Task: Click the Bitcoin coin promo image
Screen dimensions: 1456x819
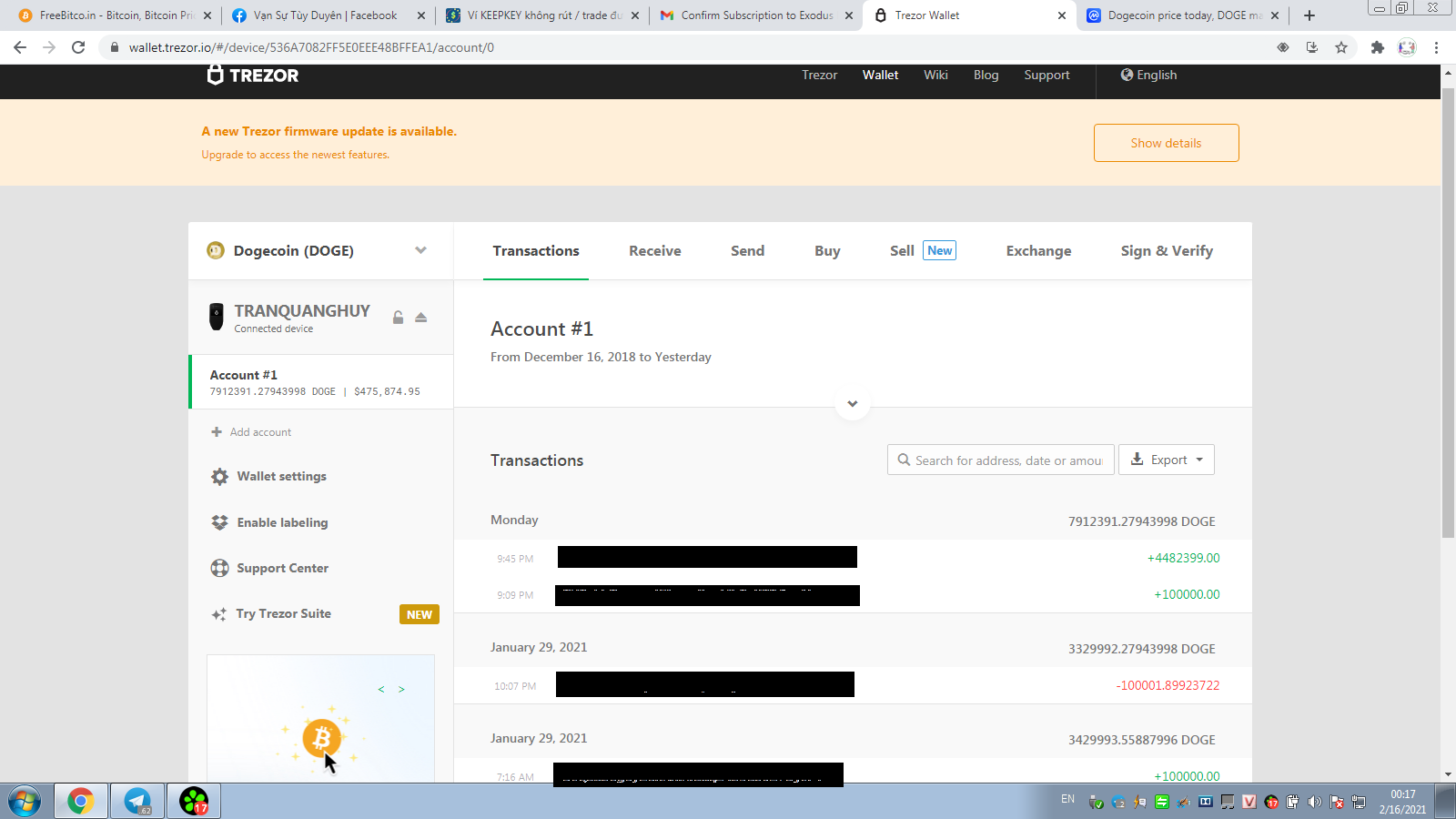Action: tap(321, 737)
